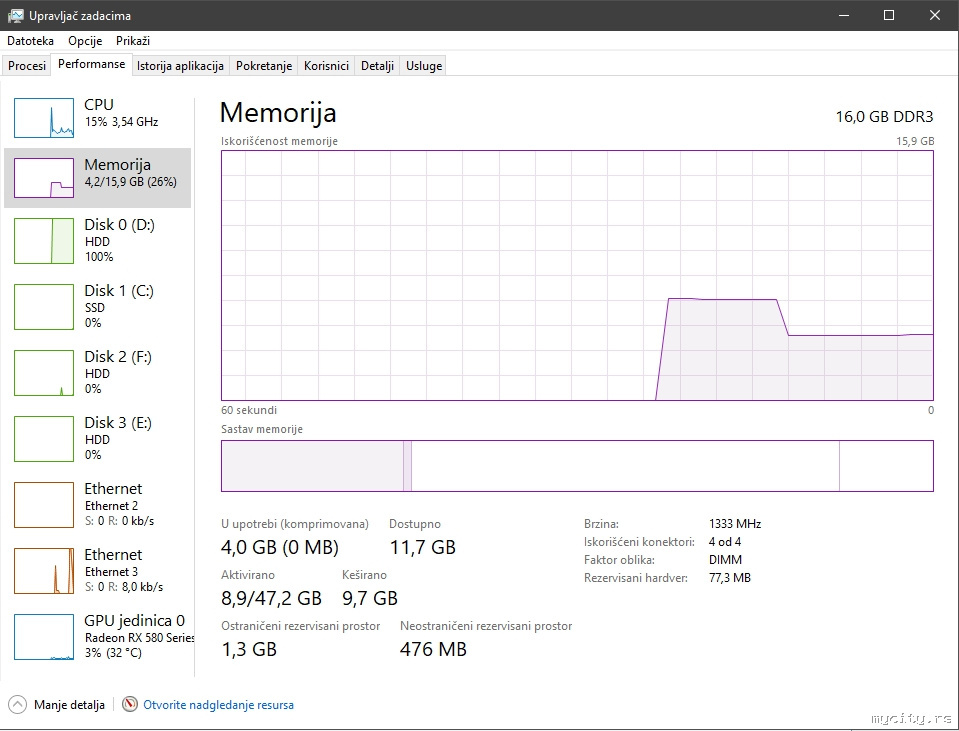Select Disk 2 (F:) in sidebar

click(x=44, y=373)
